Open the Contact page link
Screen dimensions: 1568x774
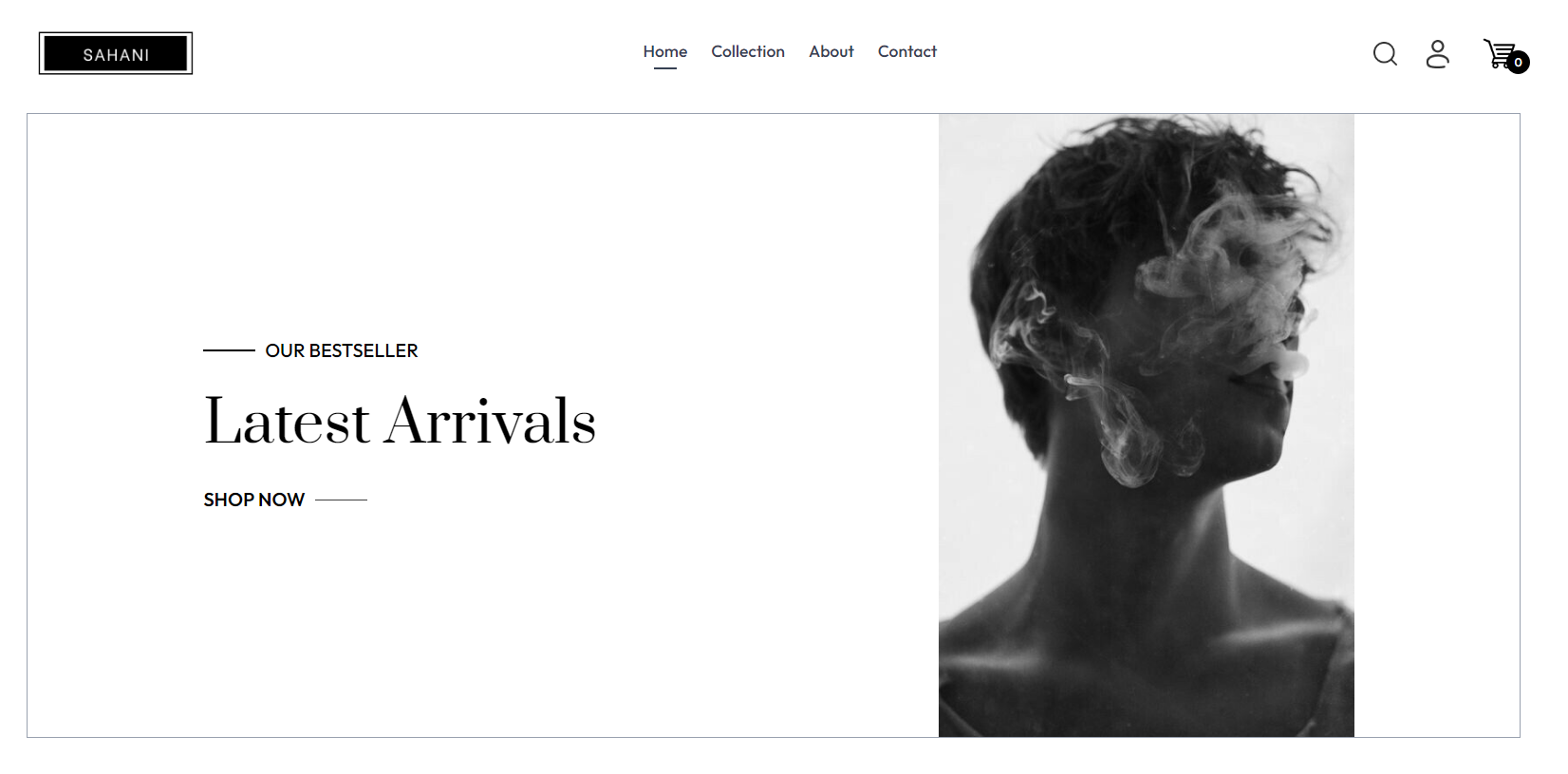(907, 51)
